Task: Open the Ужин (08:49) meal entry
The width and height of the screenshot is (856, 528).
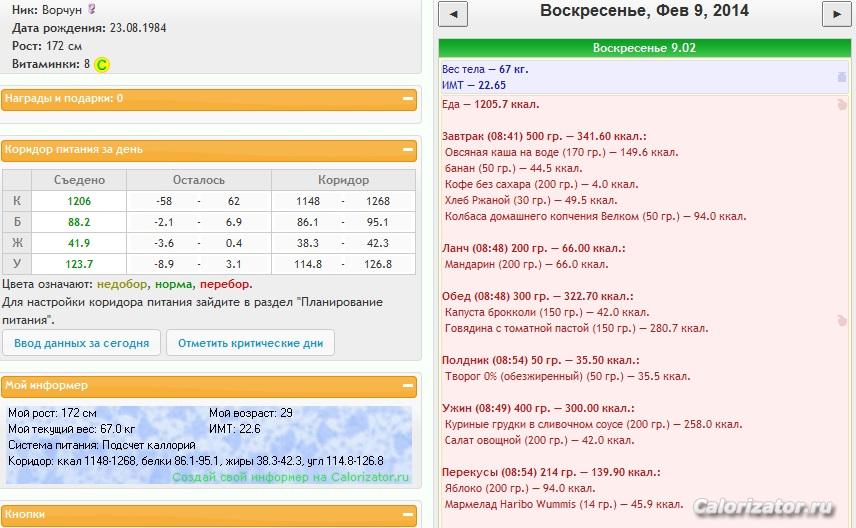Action: point(538,408)
